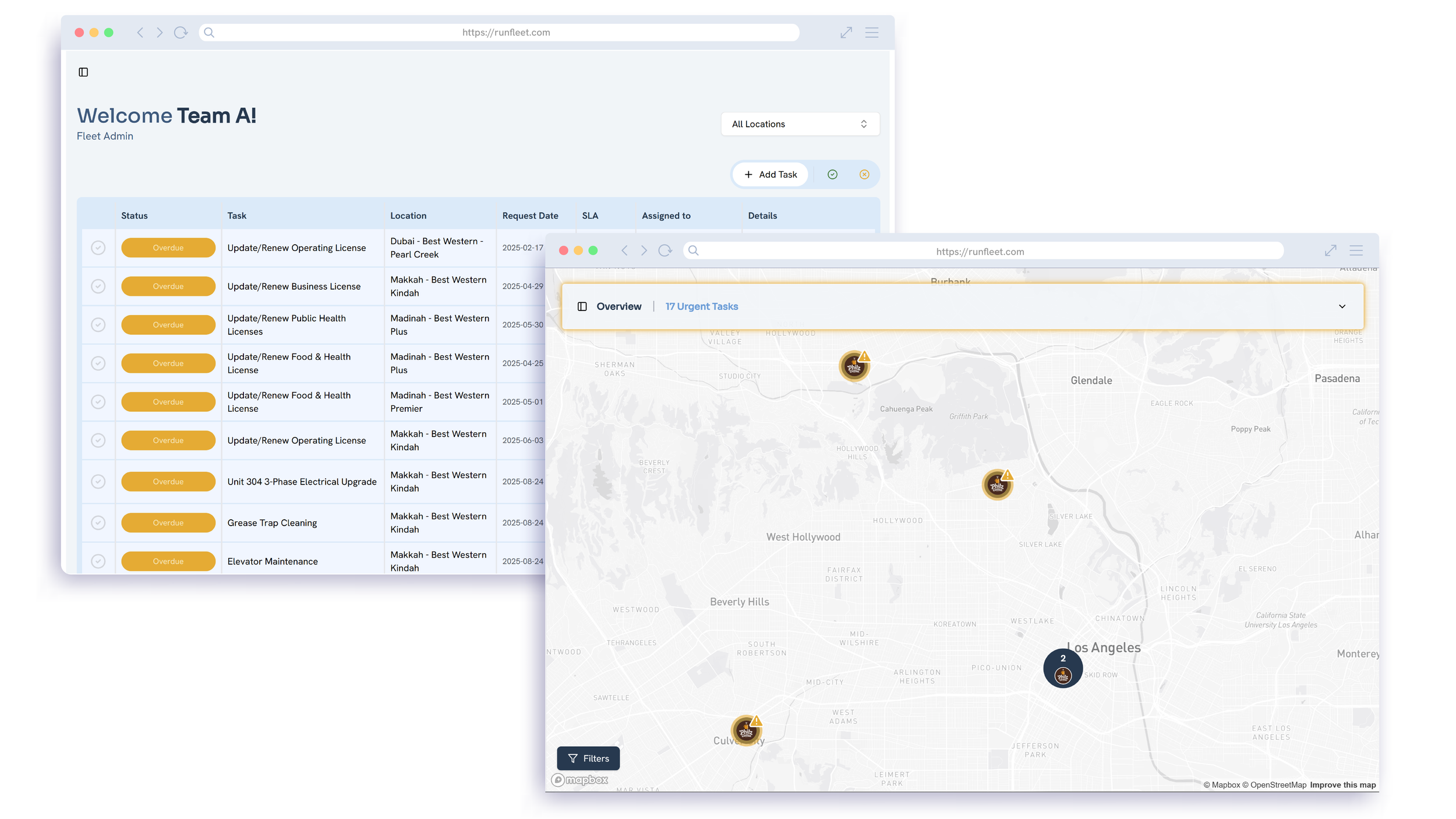Mark Grease Trap Cleaning as complete
1456x819 pixels.
98,523
